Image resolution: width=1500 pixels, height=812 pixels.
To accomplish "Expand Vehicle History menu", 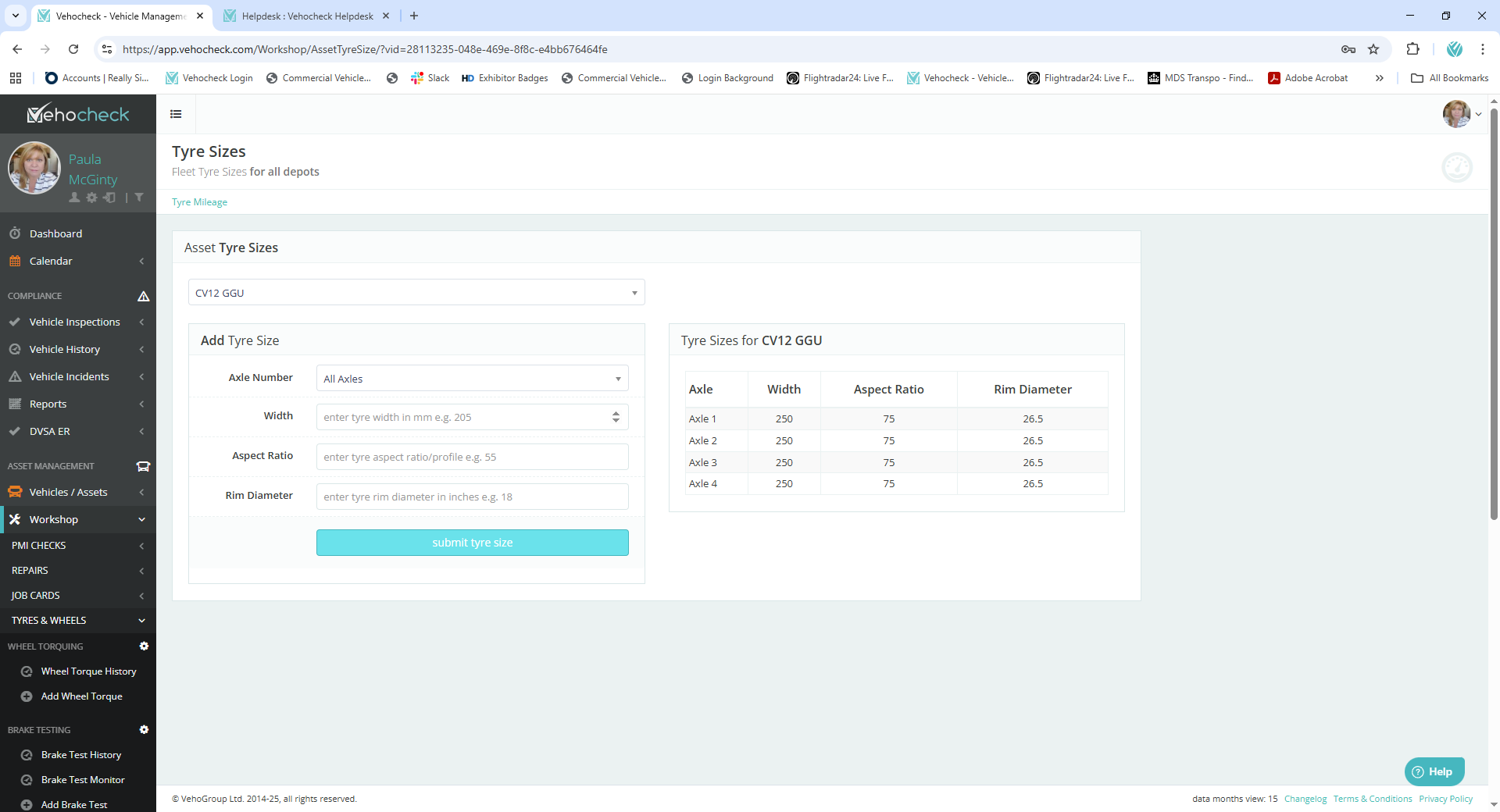I will (78, 349).
